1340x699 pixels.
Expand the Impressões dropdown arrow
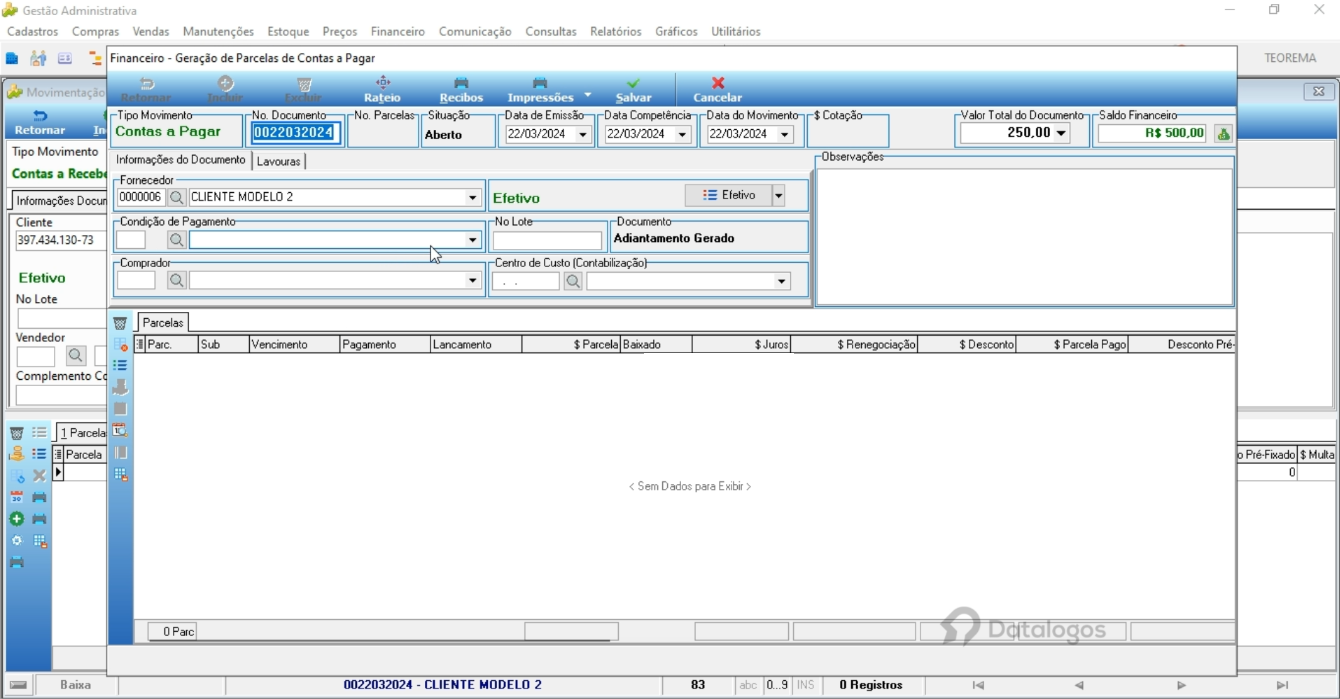tap(587, 95)
